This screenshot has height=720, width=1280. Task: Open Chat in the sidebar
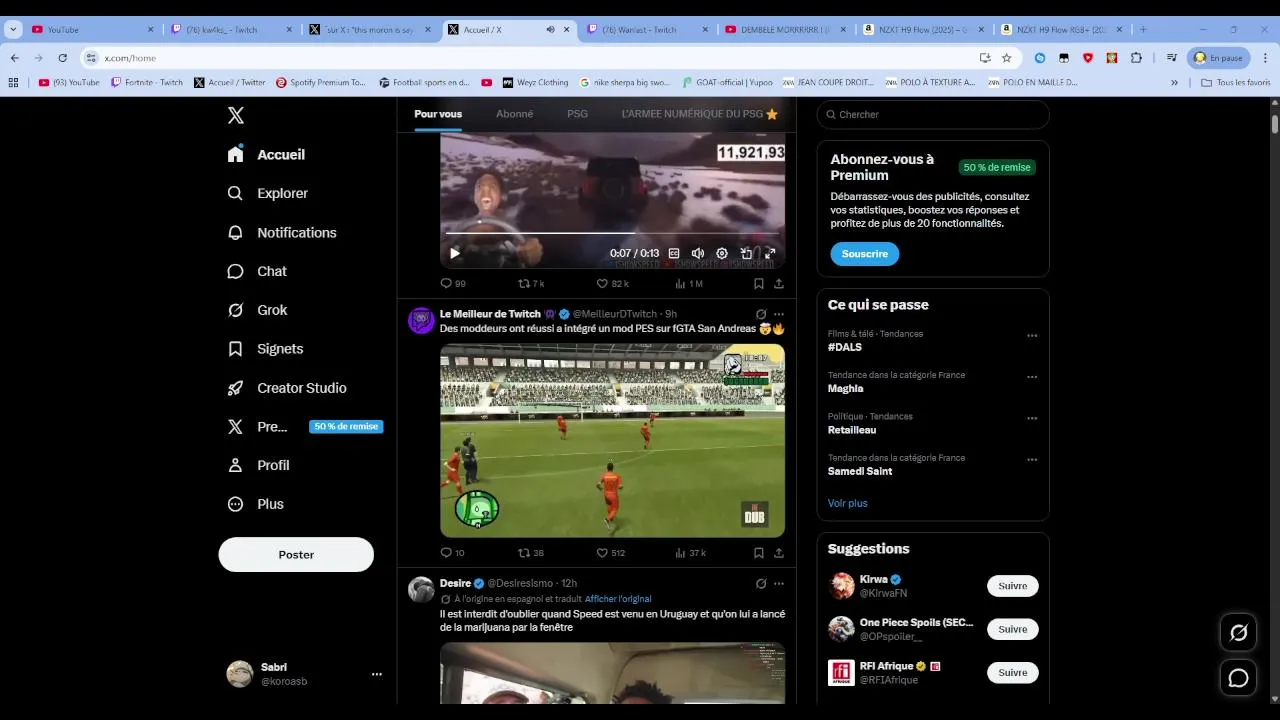pos(257,271)
